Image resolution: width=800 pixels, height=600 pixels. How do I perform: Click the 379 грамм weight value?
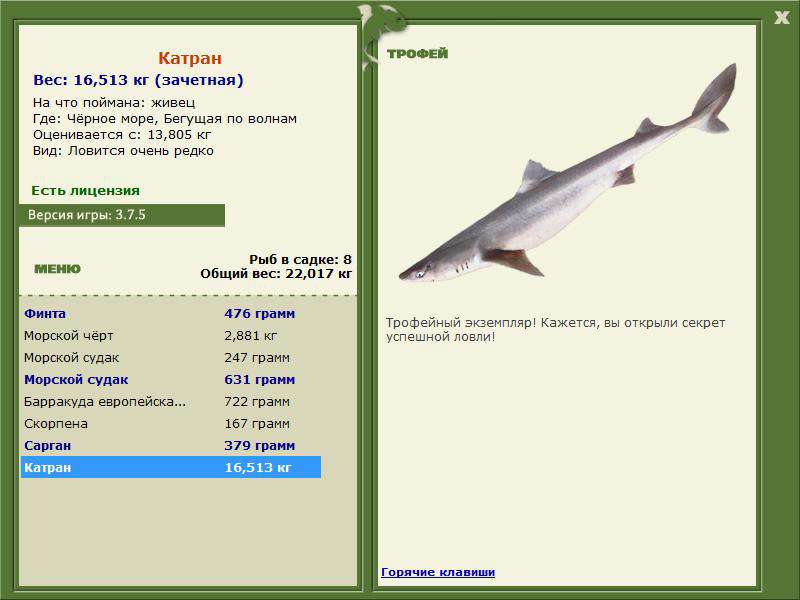tap(259, 445)
